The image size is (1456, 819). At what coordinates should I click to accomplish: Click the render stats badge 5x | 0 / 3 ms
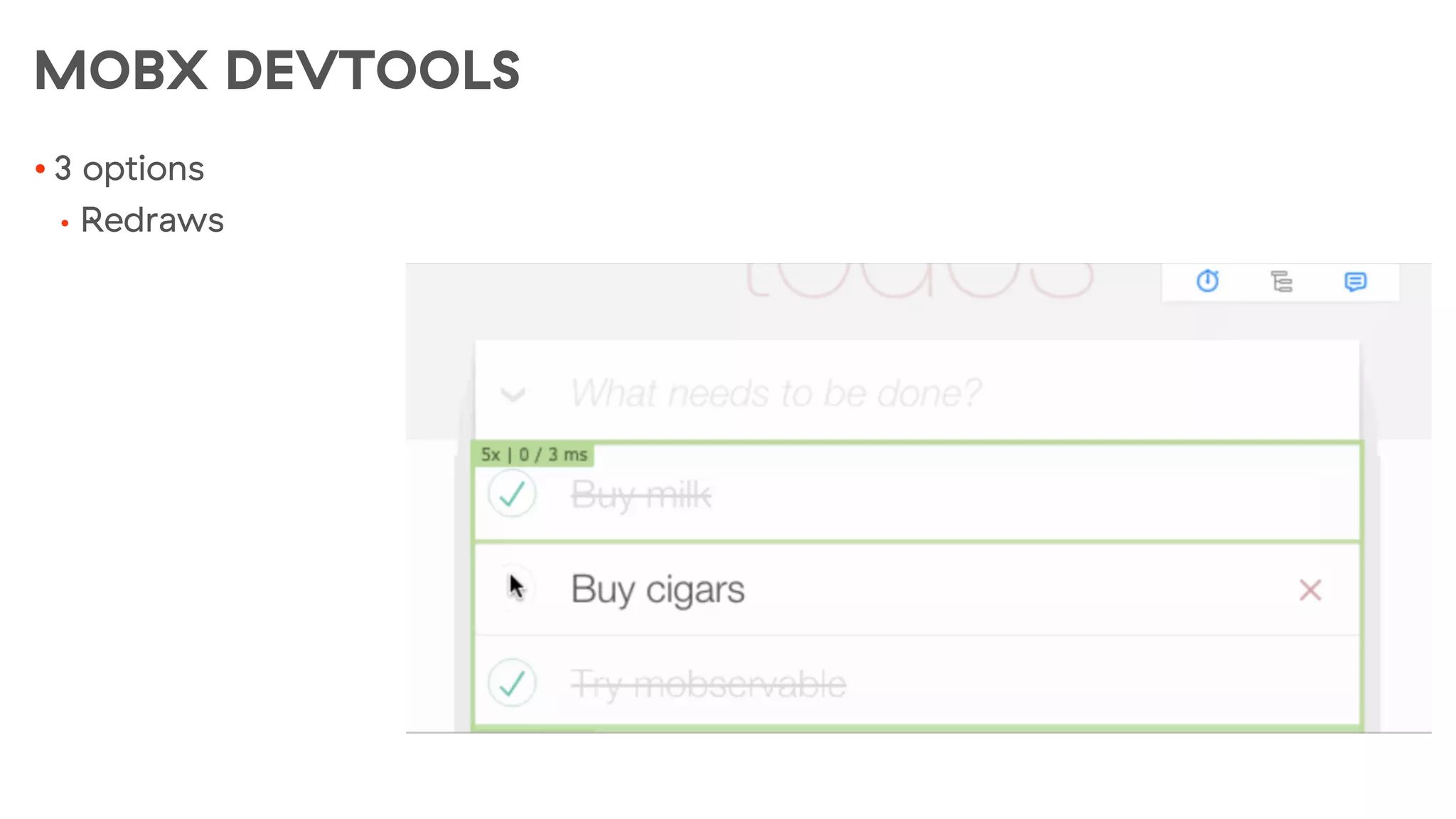[x=533, y=454]
